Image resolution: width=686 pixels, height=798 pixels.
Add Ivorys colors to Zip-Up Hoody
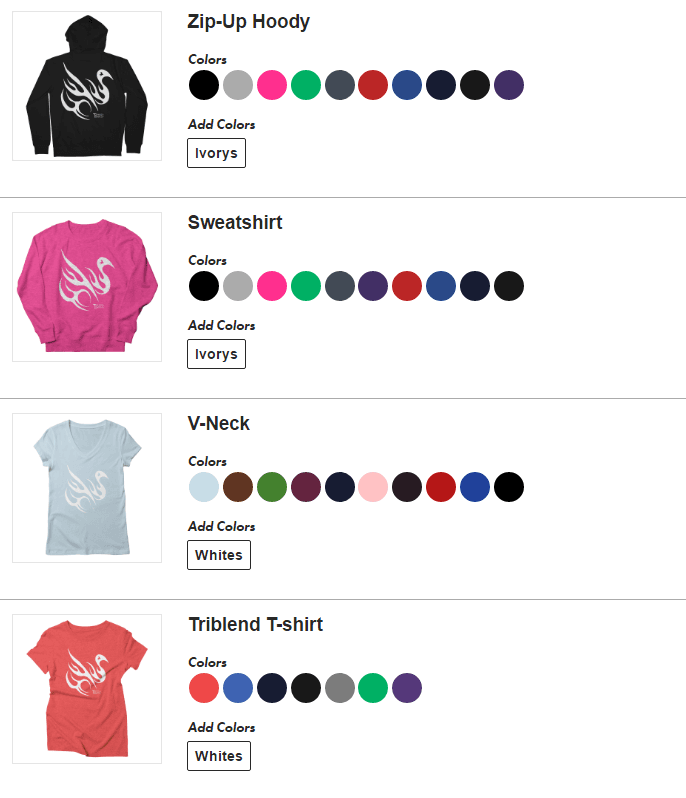(x=216, y=153)
